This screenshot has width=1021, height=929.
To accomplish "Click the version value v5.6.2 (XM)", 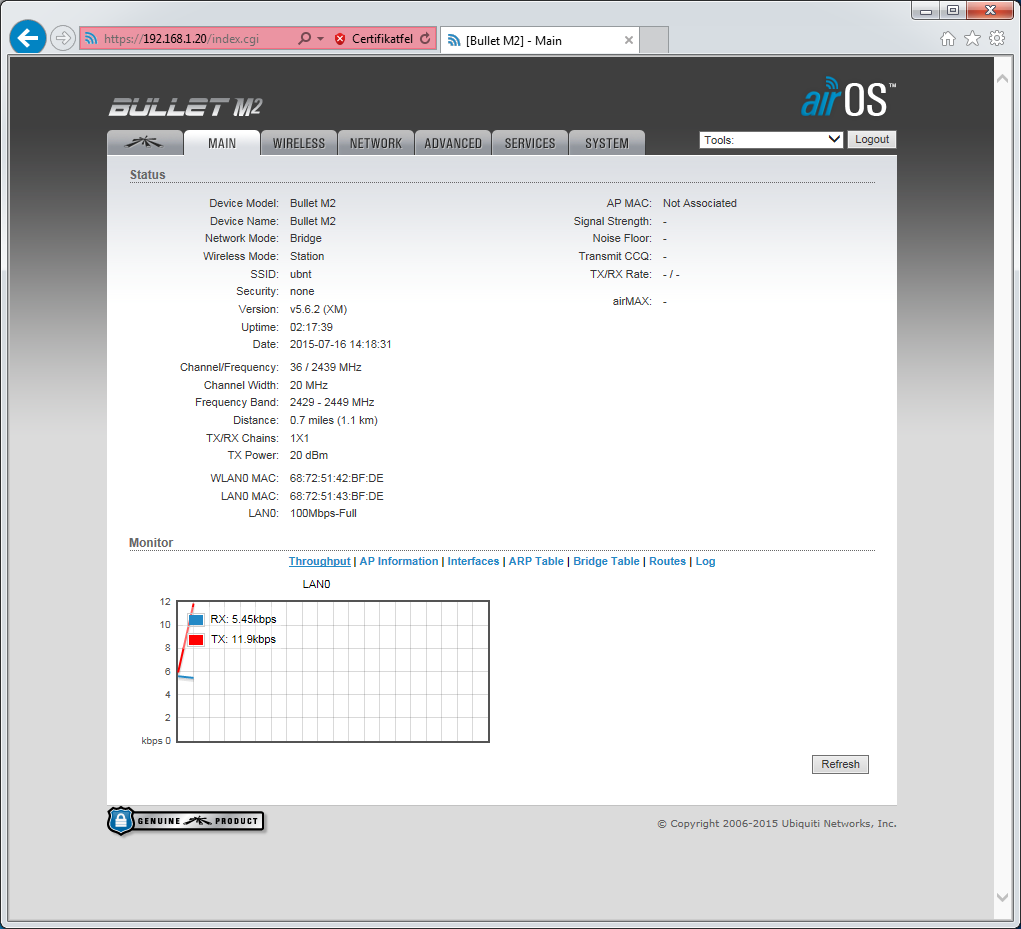I will [318, 309].
